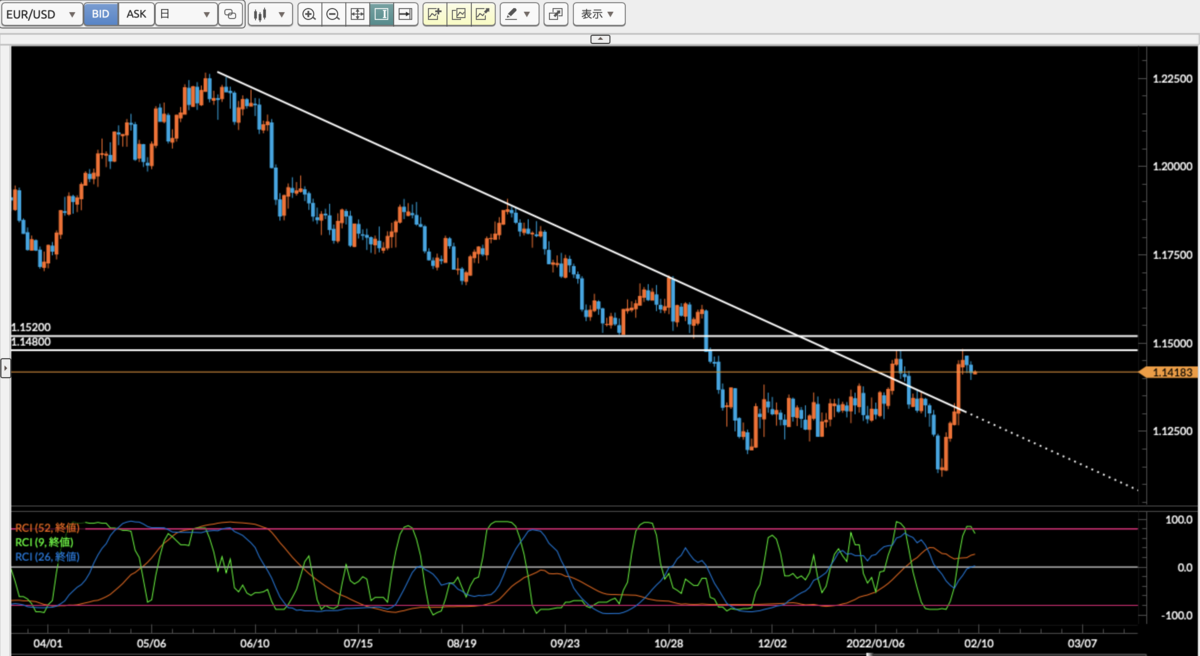Collapse the chart with the top chevron
The height and width of the screenshot is (656, 1200).
[x=599, y=38]
